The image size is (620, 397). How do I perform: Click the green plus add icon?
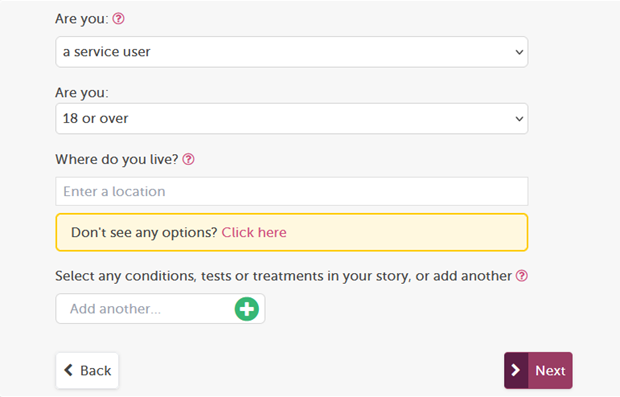tap(247, 309)
